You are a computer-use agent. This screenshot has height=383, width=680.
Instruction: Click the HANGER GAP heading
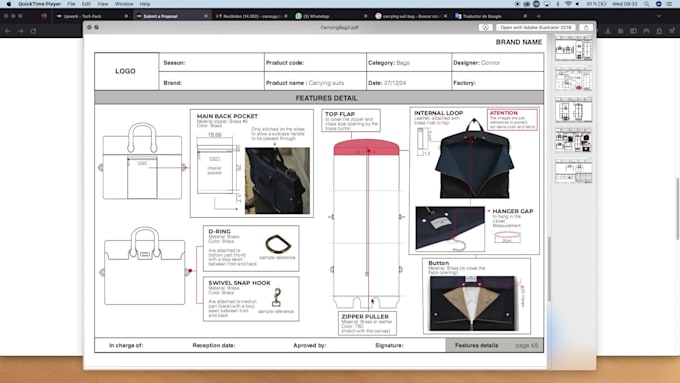tap(513, 211)
